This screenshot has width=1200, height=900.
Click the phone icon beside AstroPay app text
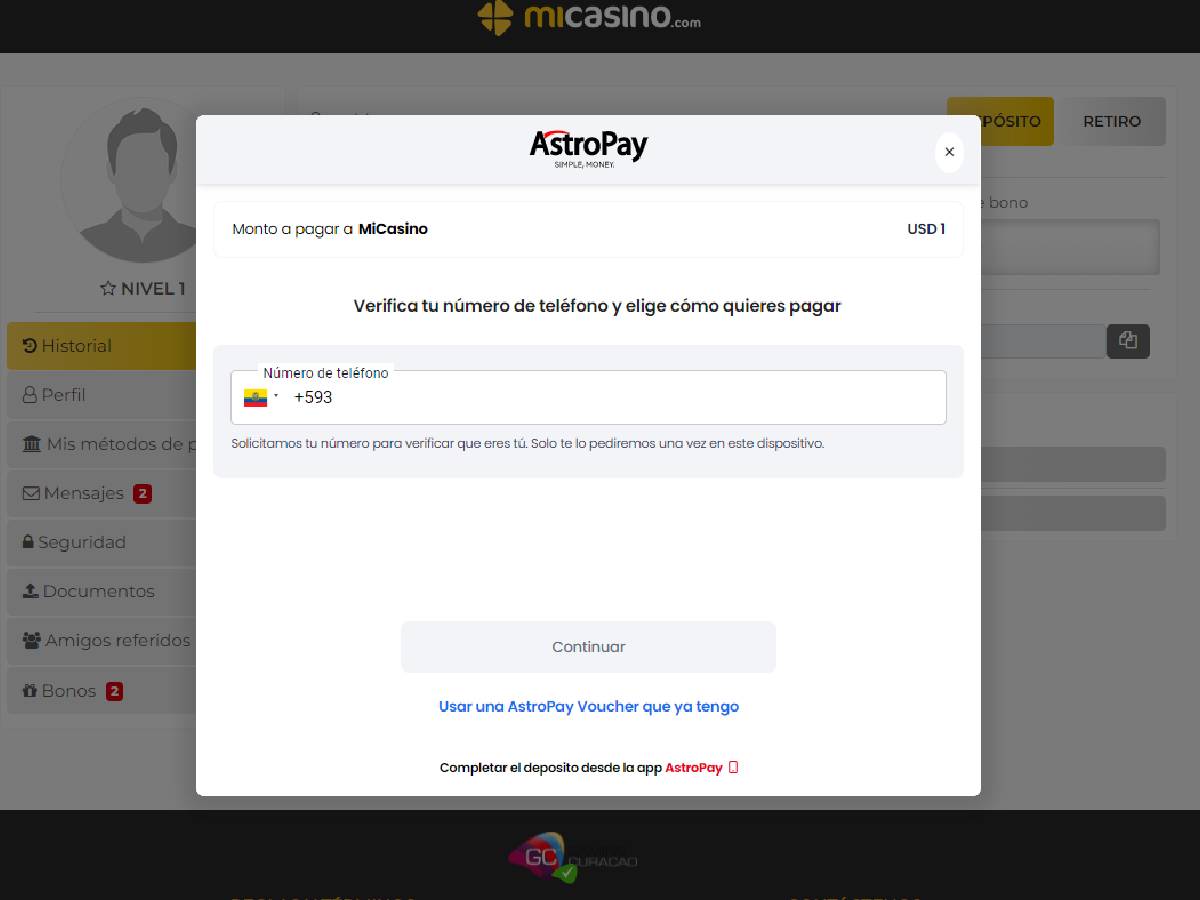click(733, 768)
